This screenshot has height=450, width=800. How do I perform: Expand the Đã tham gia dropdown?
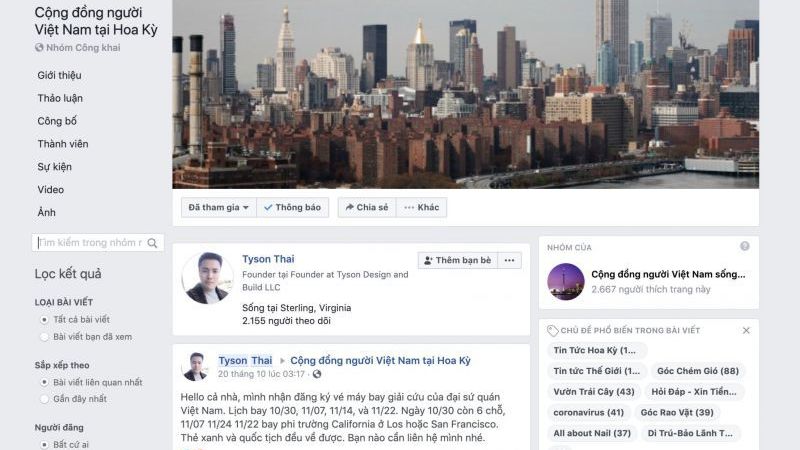(x=218, y=207)
